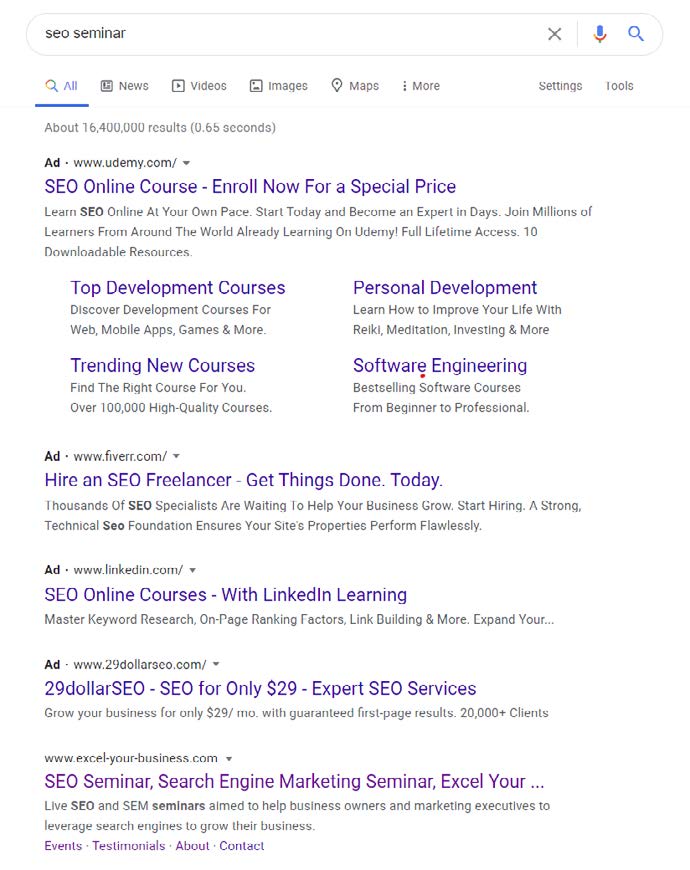The height and width of the screenshot is (870, 690).
Task: Expand the 29dollarseo.com ad options arrow
Action: 216,664
